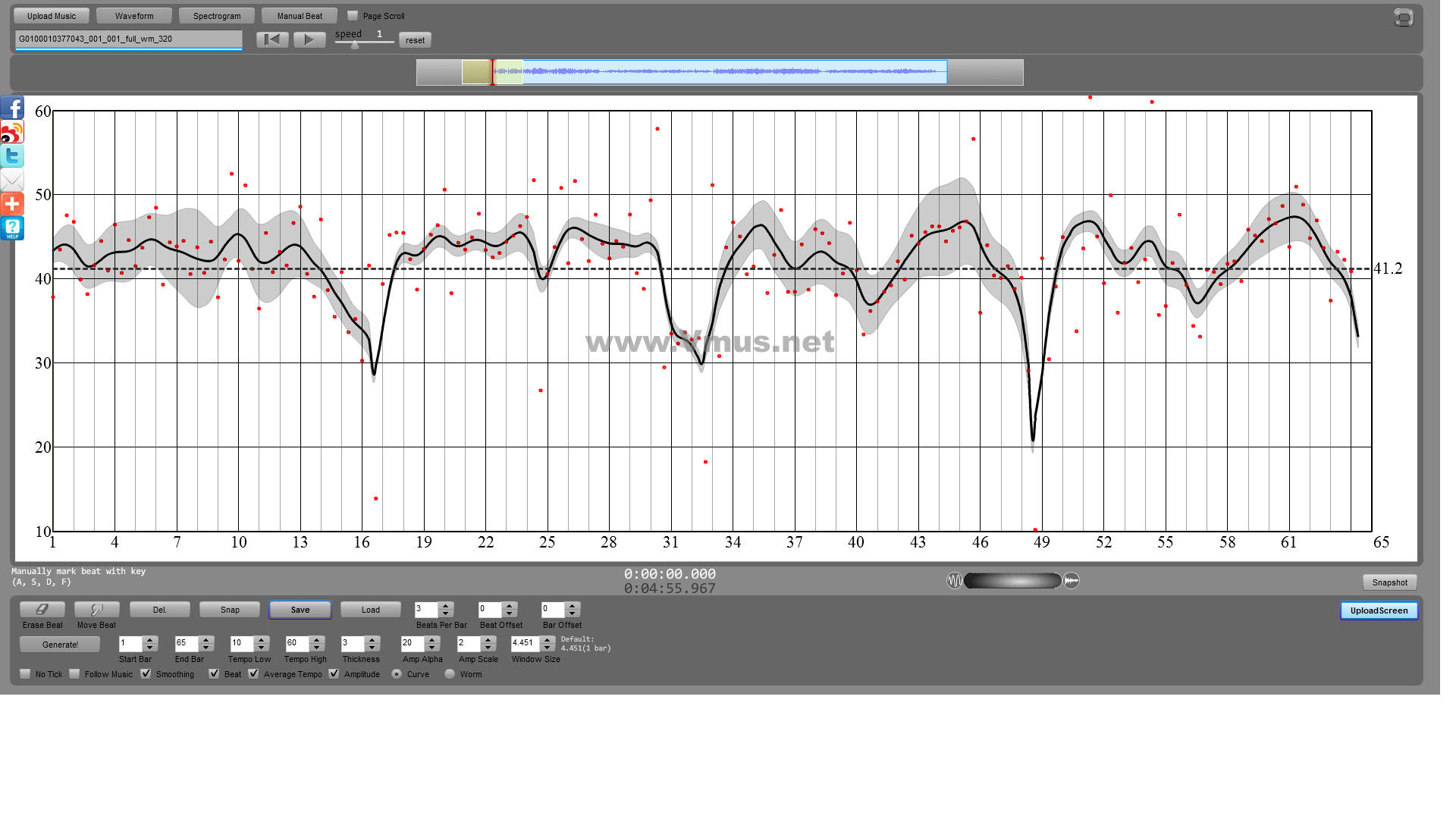
Task: Click the Spectrogram view tab
Action: pos(216,15)
